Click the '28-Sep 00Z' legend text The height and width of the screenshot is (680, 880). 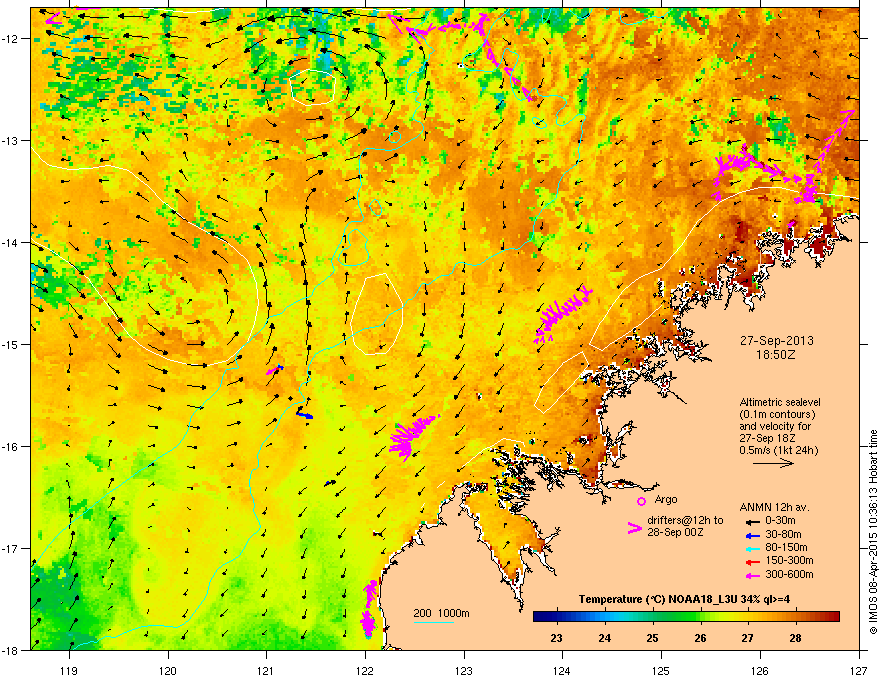point(675,532)
